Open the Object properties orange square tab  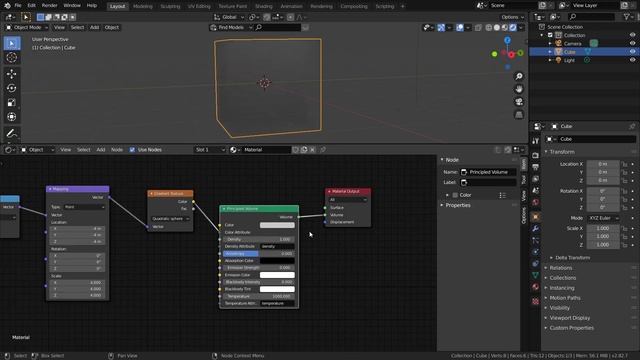[x=536, y=217]
